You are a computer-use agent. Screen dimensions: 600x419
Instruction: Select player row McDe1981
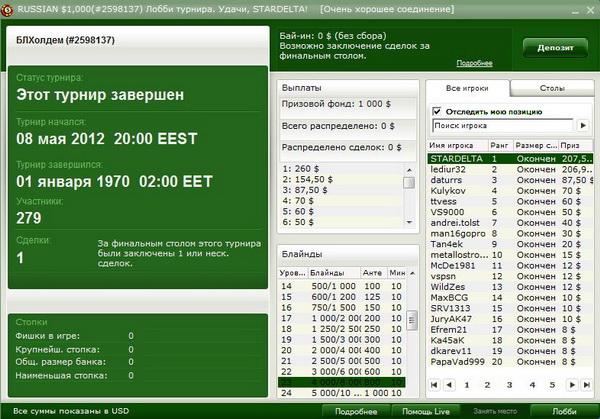point(510,266)
